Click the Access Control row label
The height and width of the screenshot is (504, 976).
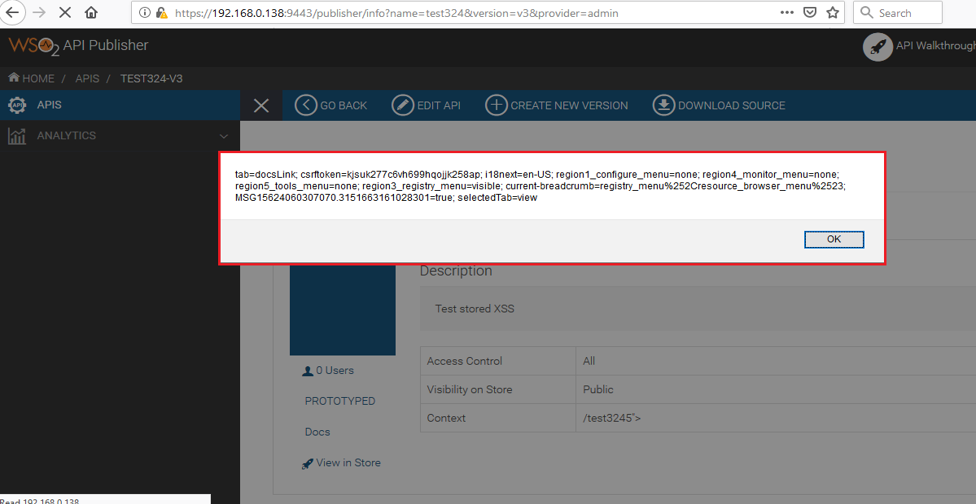(464, 361)
